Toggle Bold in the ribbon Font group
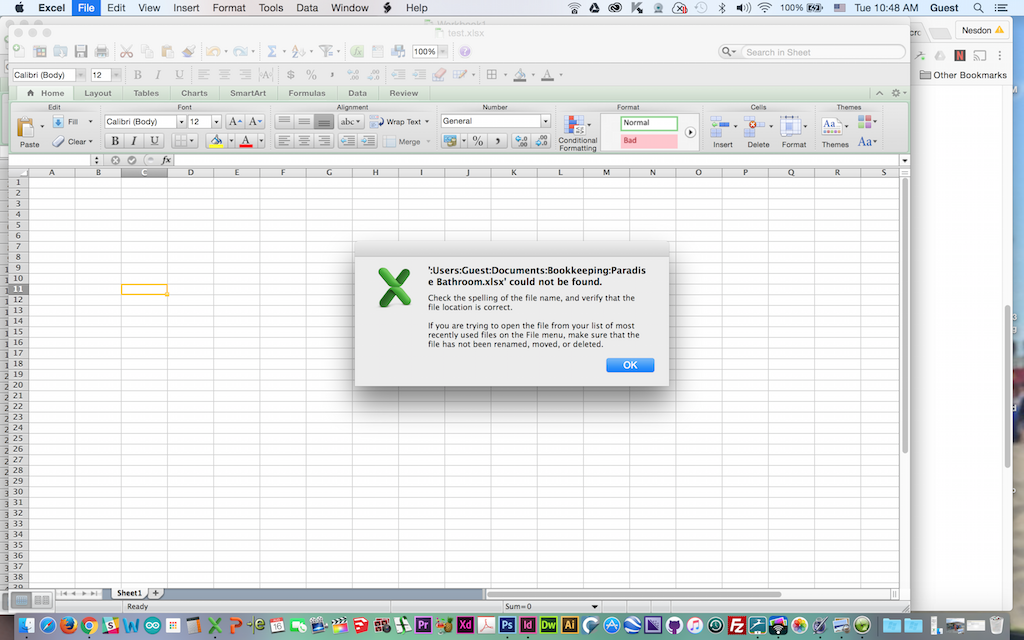This screenshot has width=1024, height=640. click(x=115, y=141)
